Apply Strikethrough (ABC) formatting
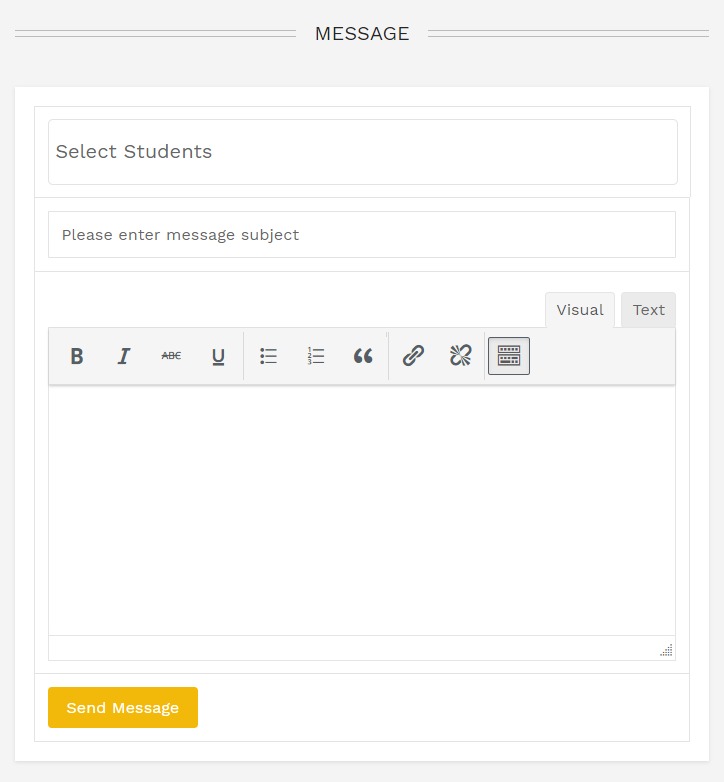 point(171,356)
